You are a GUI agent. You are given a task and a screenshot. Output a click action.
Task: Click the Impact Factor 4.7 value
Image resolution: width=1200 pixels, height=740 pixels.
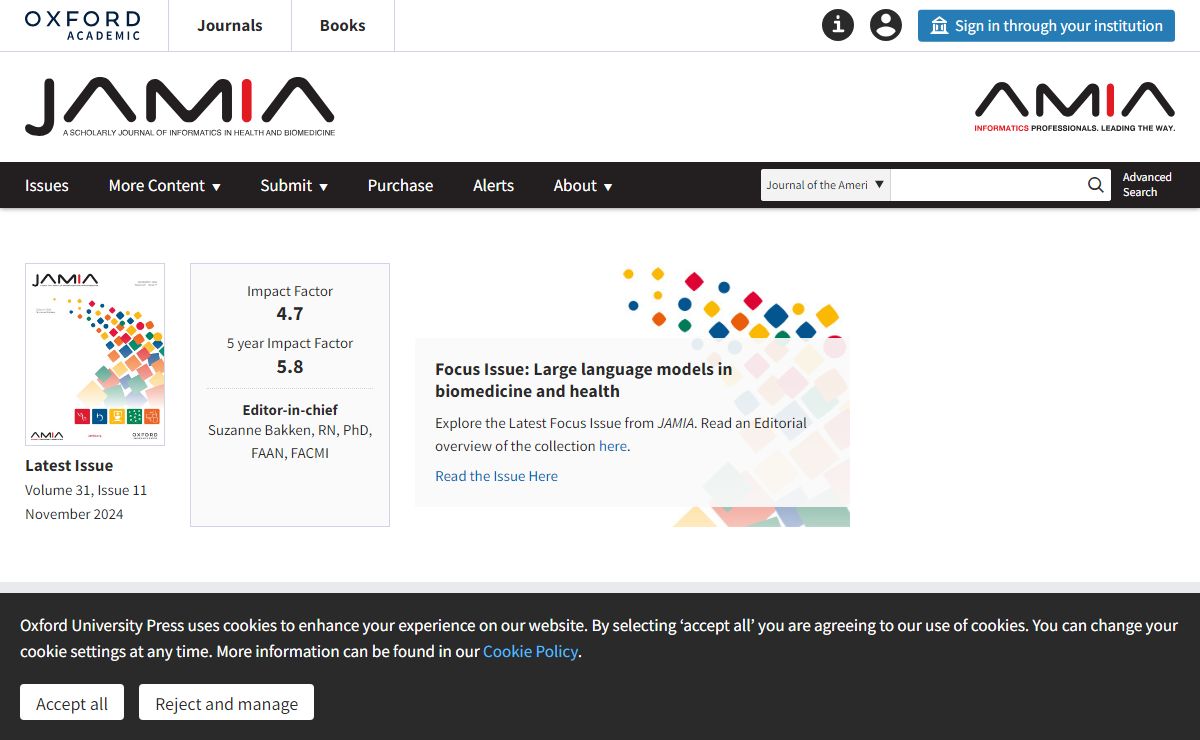(x=290, y=314)
